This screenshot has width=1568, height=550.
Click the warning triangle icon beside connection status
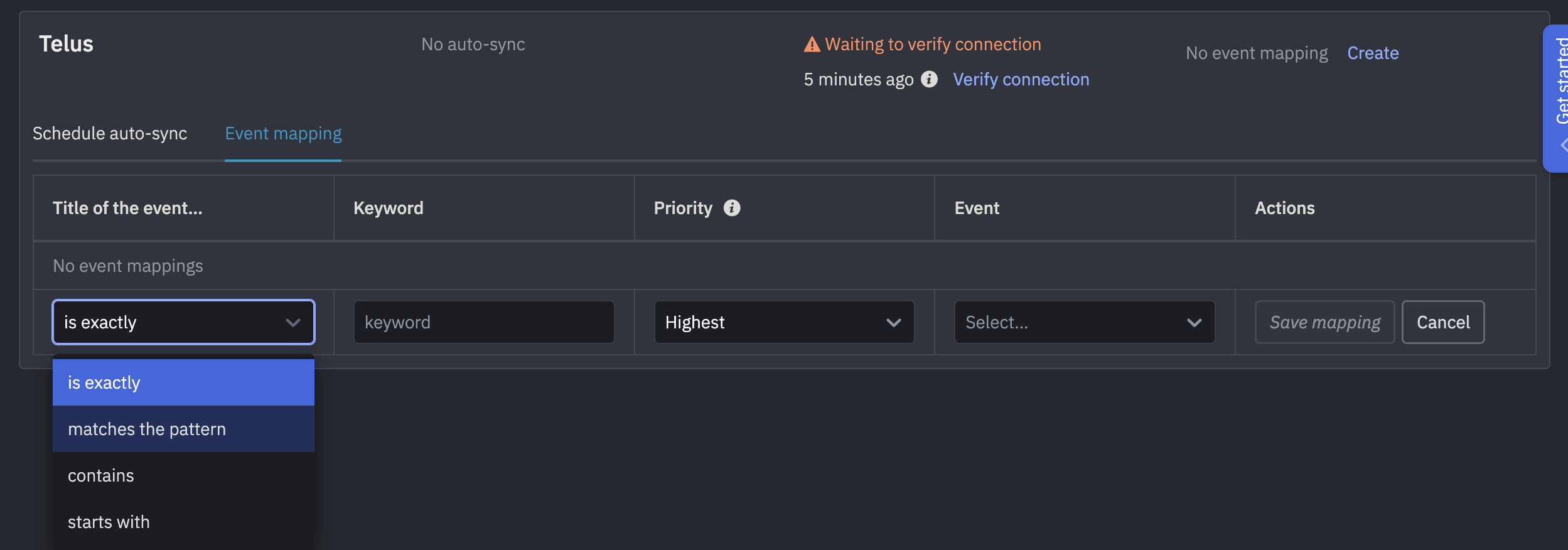point(812,43)
